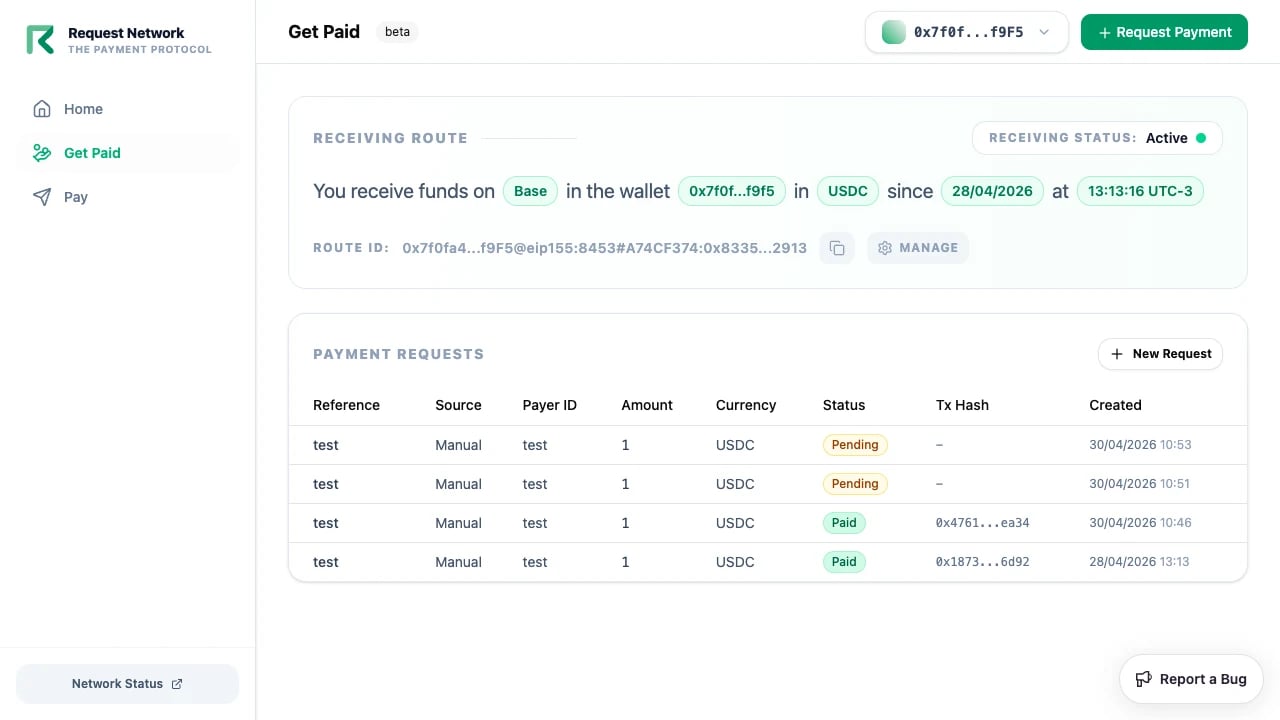
Task: Click the Created column header
Action: (x=1115, y=405)
